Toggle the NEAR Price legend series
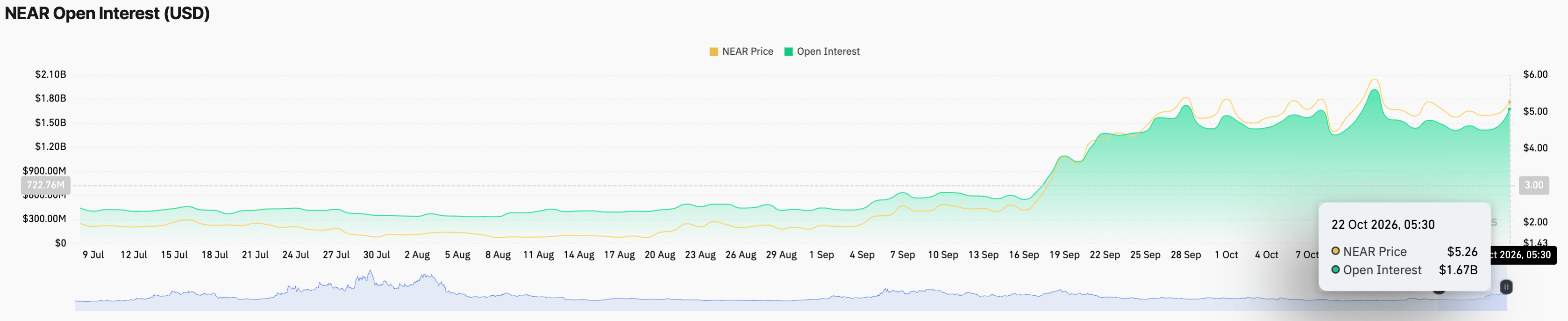 tap(741, 52)
